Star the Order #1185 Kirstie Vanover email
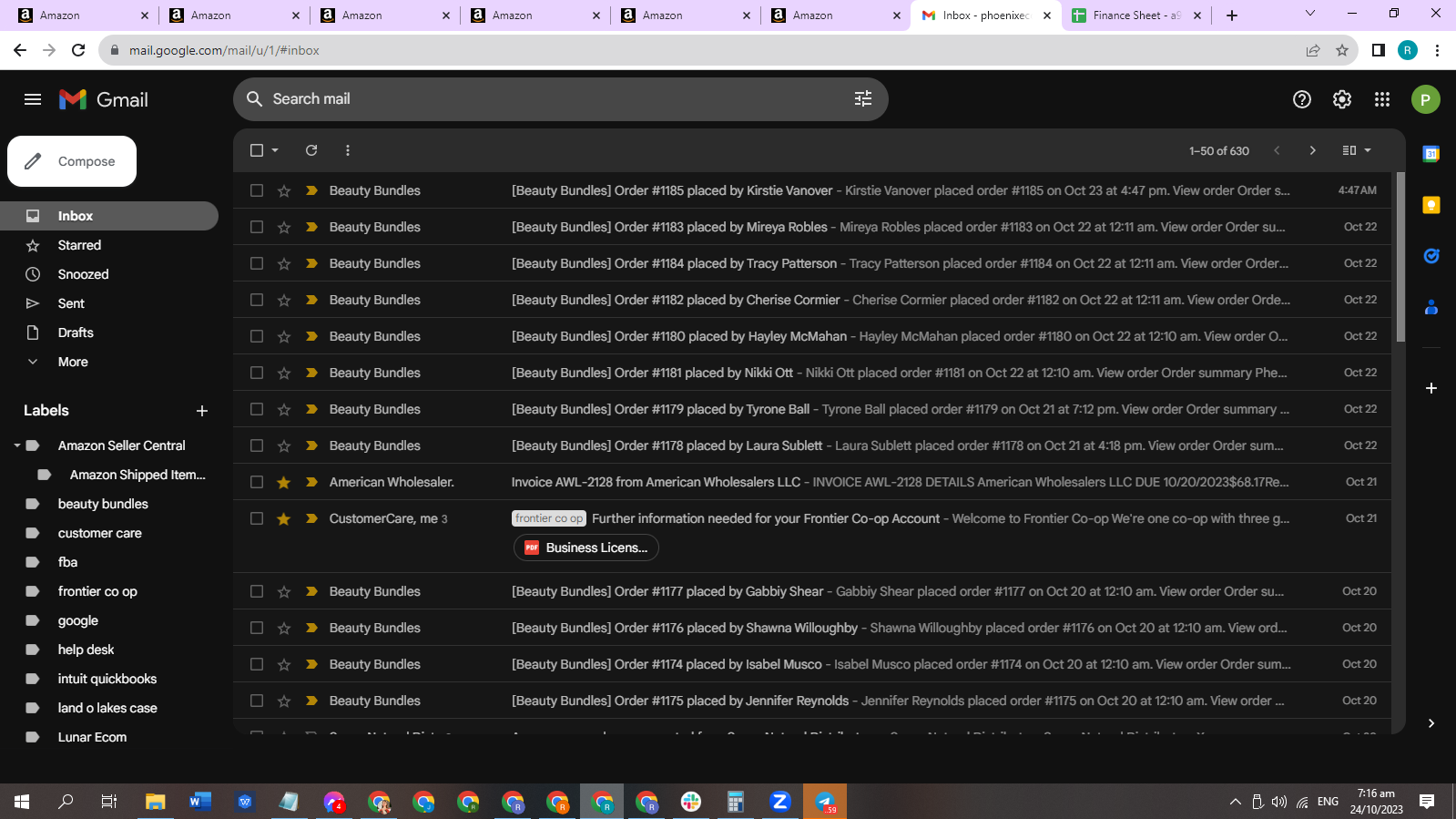 (x=284, y=190)
